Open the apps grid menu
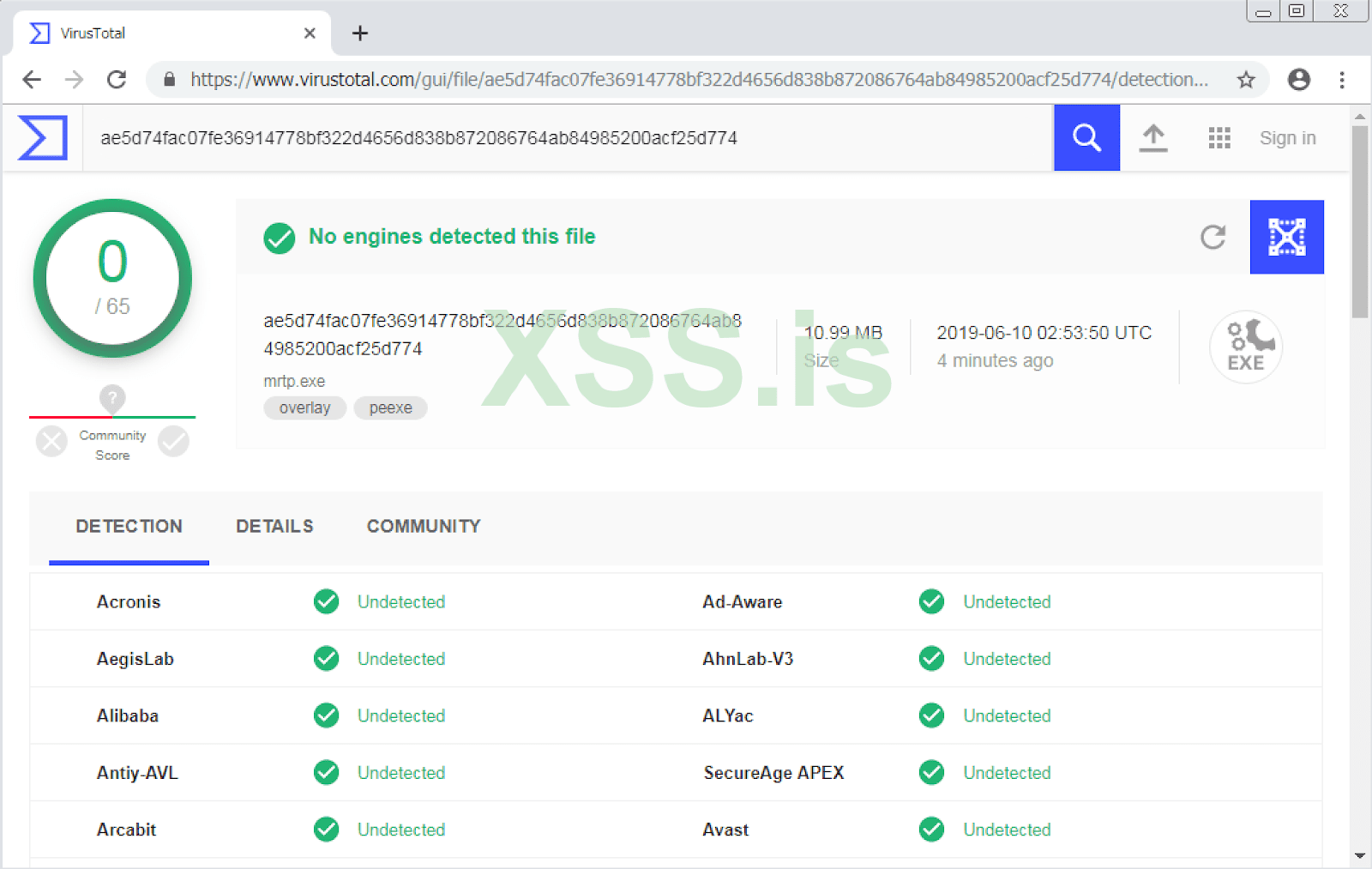The image size is (1372, 869). coord(1219,138)
